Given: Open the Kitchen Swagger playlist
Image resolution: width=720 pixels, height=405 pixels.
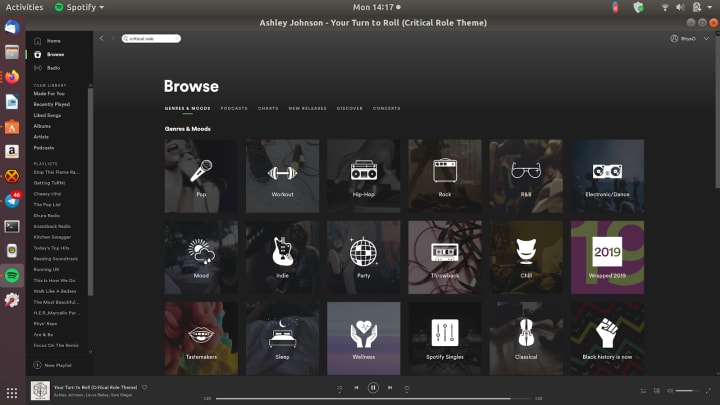Looking at the screenshot, I should pos(52,237).
